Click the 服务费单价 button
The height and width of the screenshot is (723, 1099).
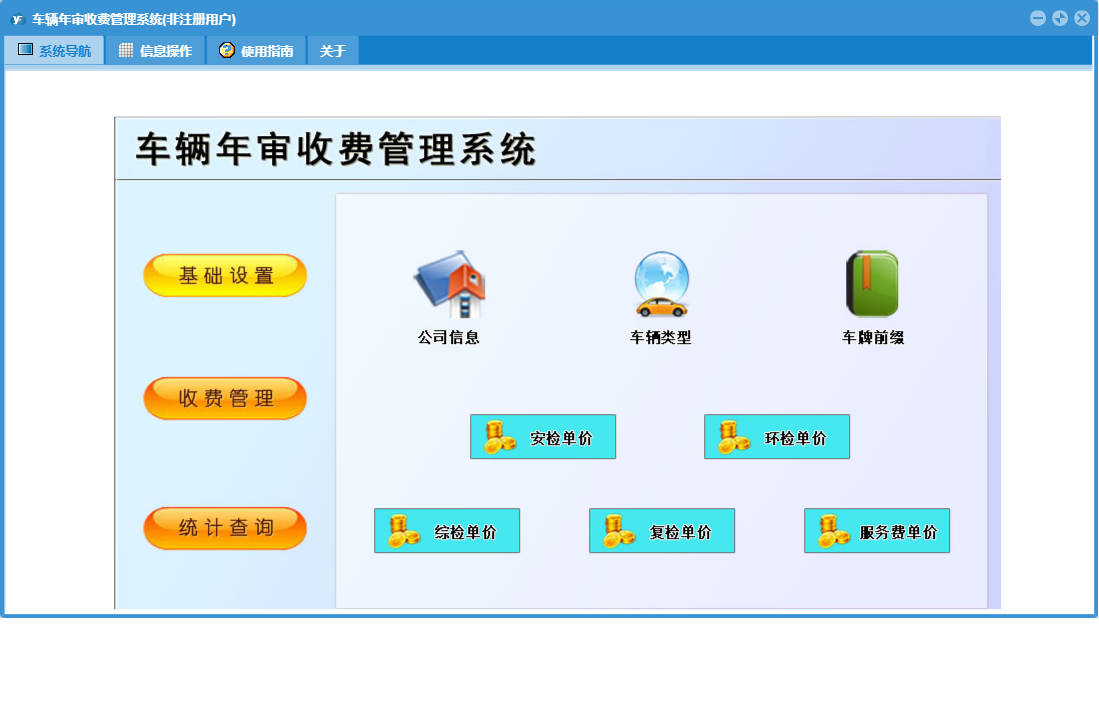click(877, 530)
